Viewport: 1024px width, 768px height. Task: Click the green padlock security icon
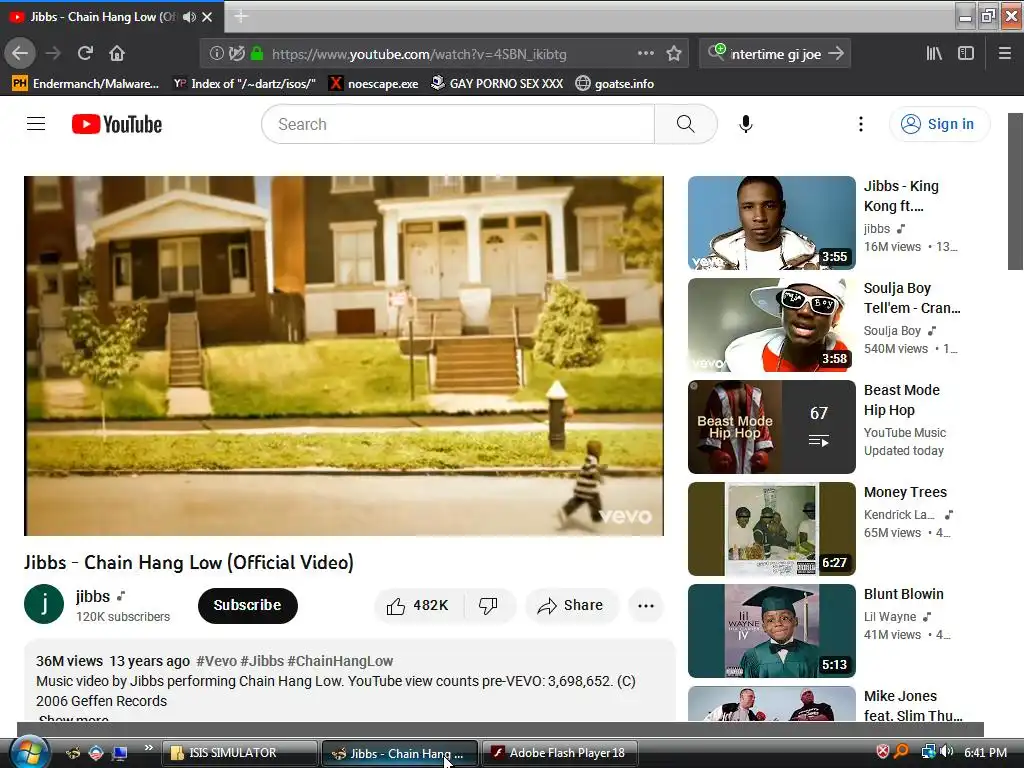pyautogui.click(x=257, y=54)
